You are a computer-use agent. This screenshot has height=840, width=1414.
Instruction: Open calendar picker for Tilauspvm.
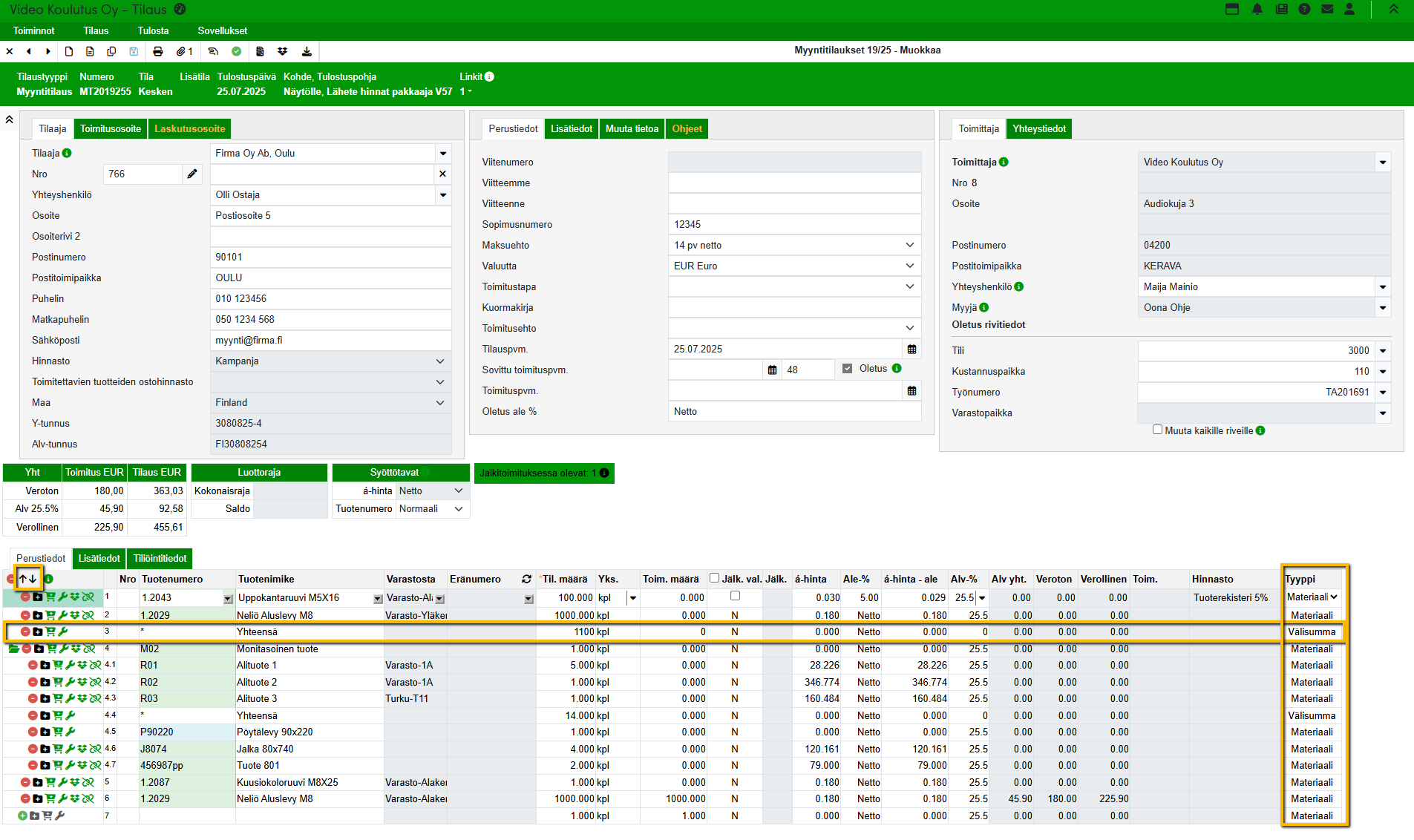(911, 350)
